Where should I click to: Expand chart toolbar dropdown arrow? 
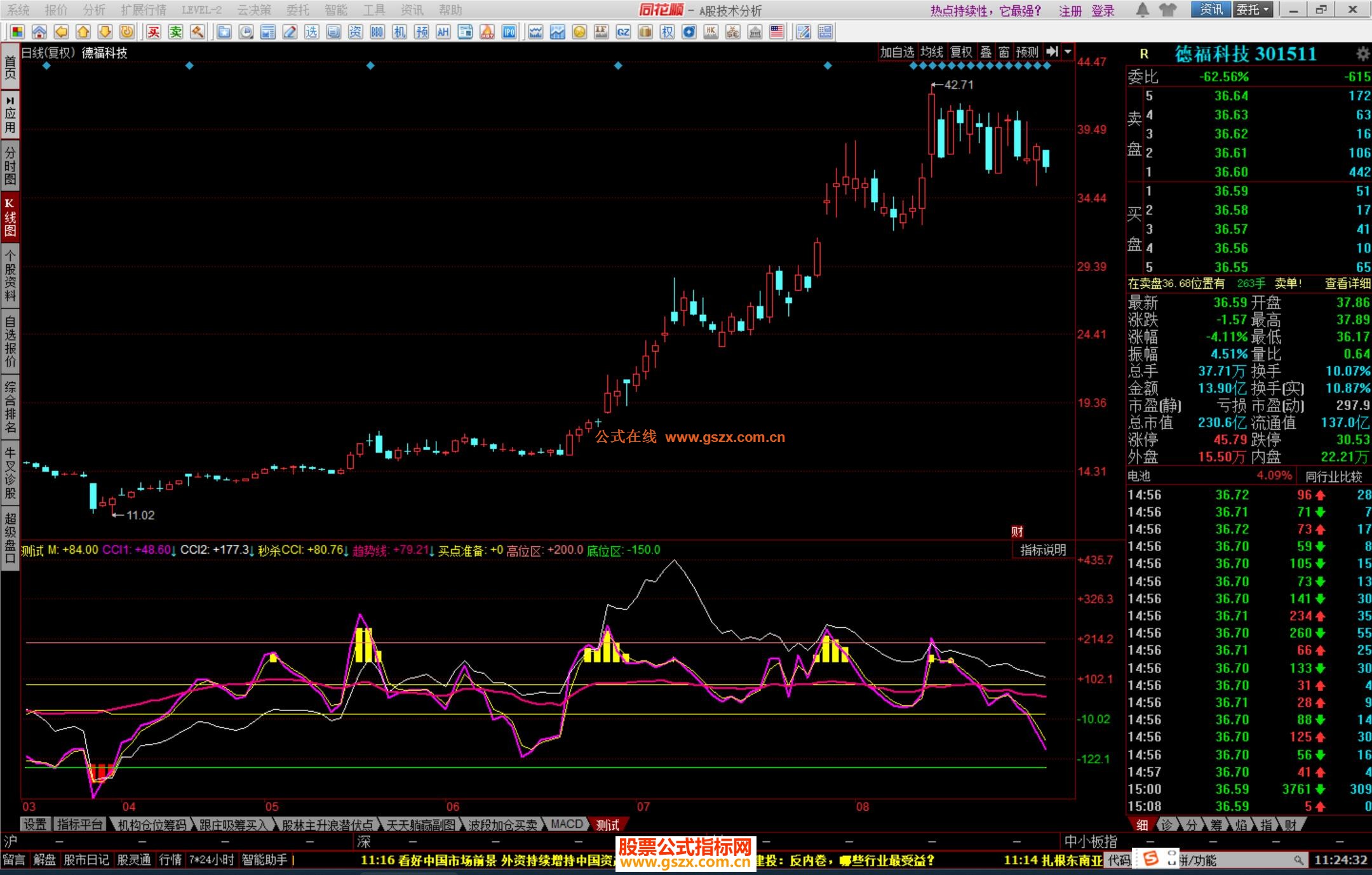click(x=1068, y=52)
